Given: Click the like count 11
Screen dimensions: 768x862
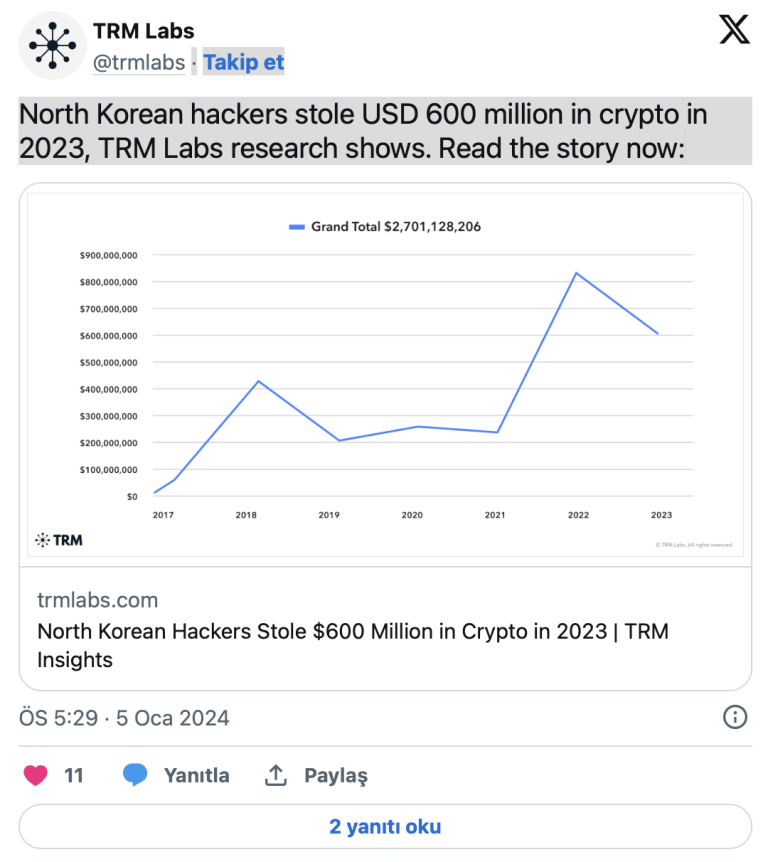Looking at the screenshot, I should [74, 775].
